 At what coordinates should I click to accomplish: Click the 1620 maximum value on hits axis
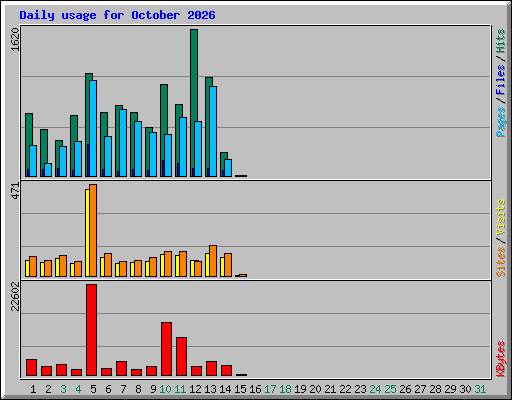click(15, 40)
